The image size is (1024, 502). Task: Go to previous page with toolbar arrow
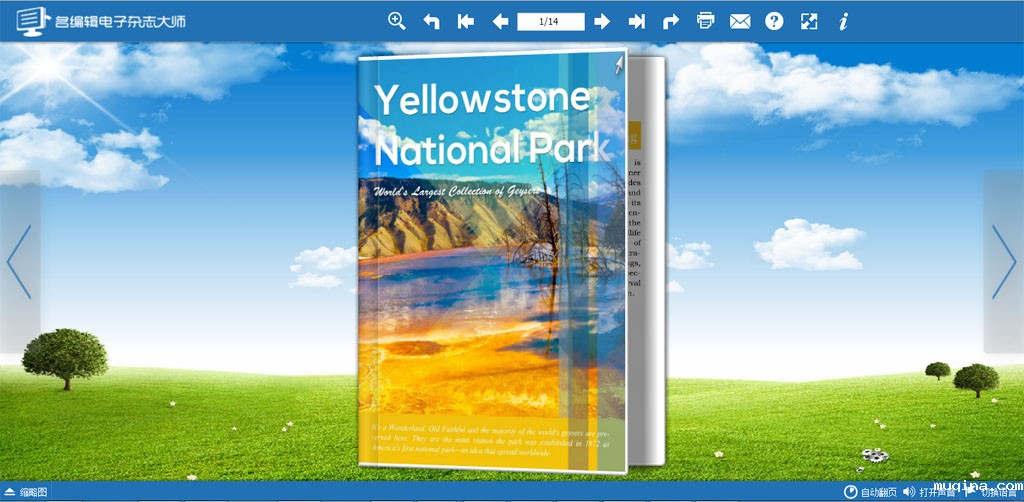[x=500, y=21]
